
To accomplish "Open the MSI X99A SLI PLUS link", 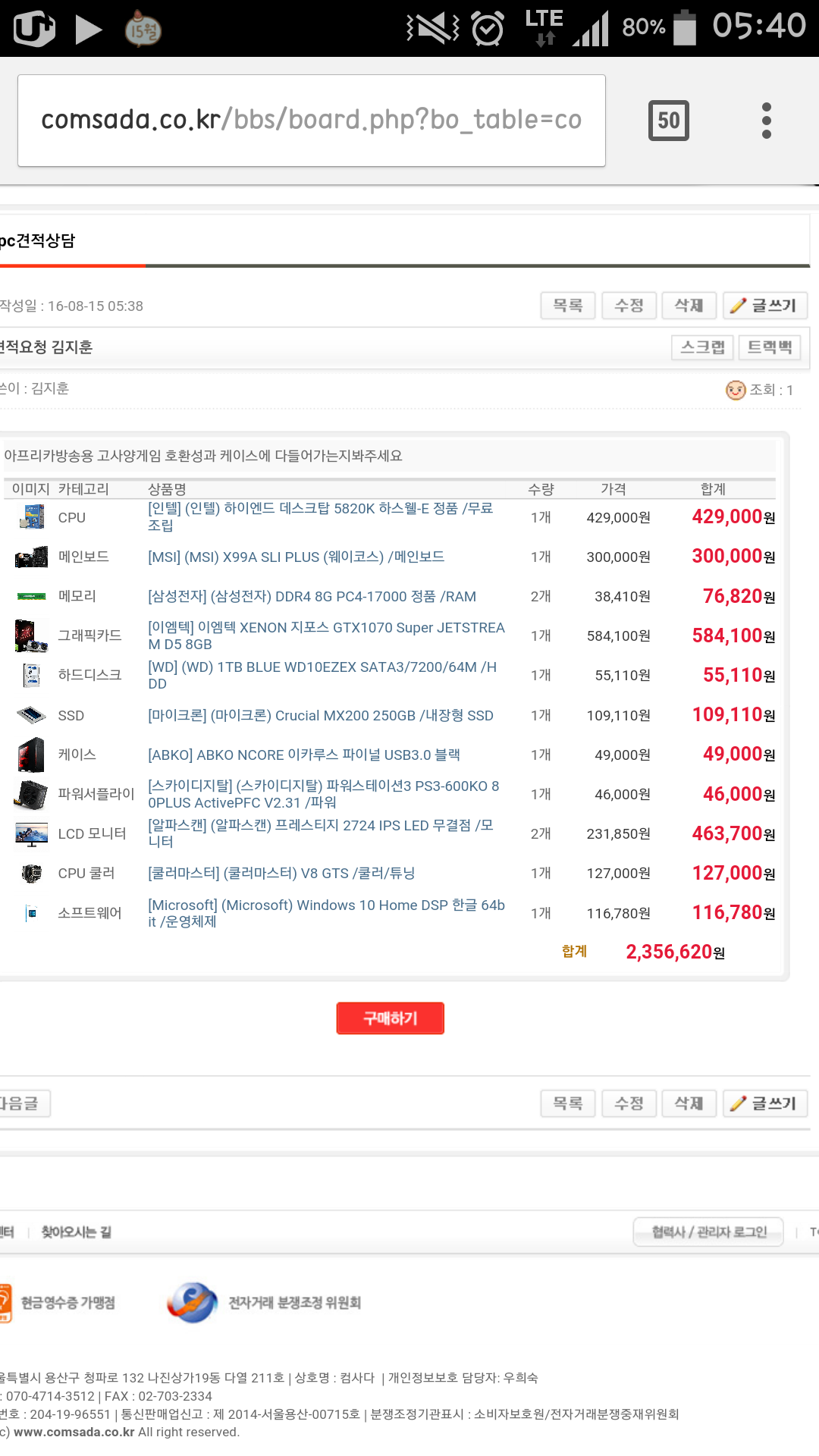I will click(x=296, y=557).
